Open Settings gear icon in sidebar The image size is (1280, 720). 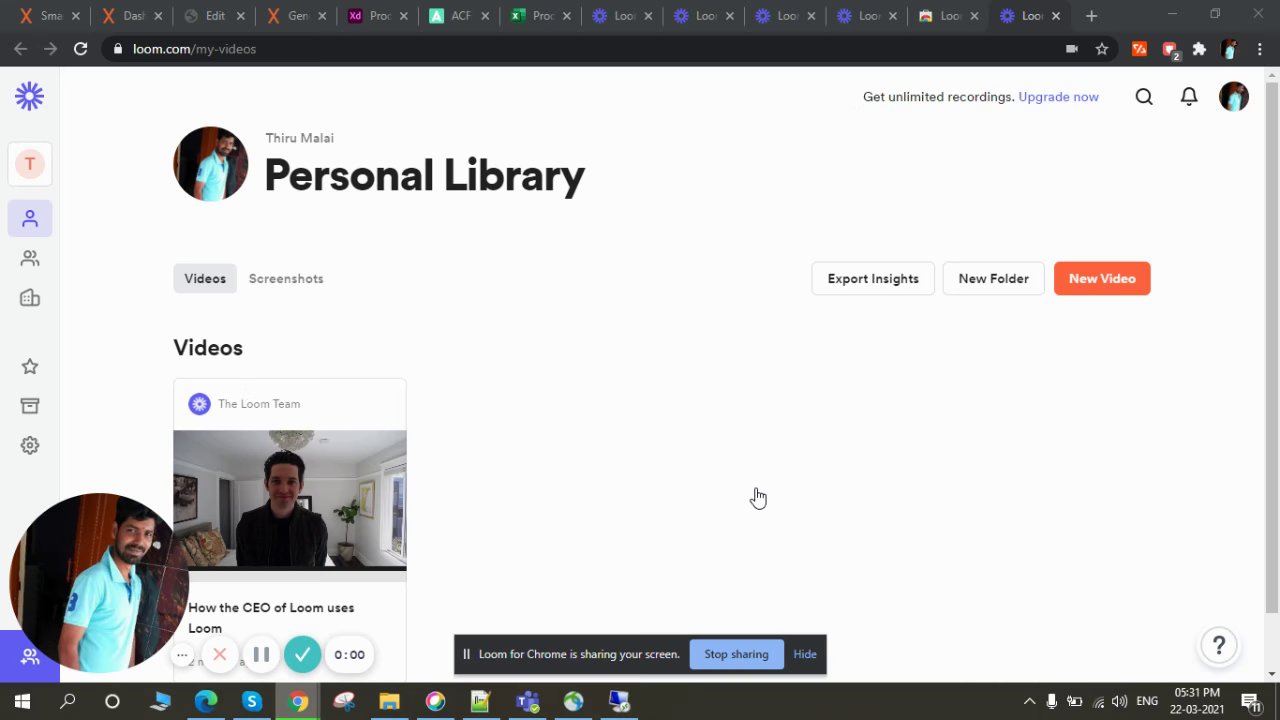(x=30, y=446)
